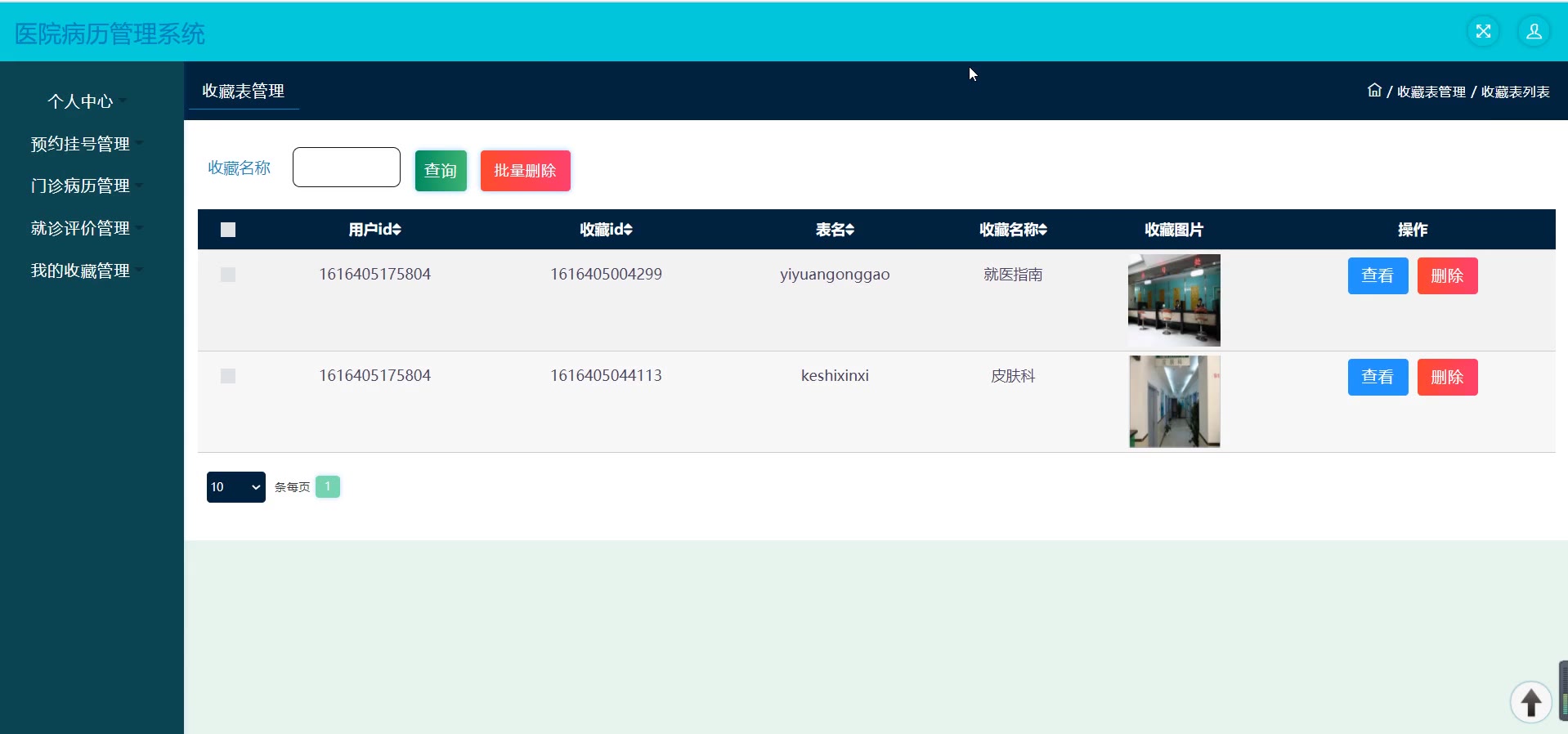This screenshot has width=1568, height=734.
Task: Click the red 批量删除 button
Action: (525, 171)
